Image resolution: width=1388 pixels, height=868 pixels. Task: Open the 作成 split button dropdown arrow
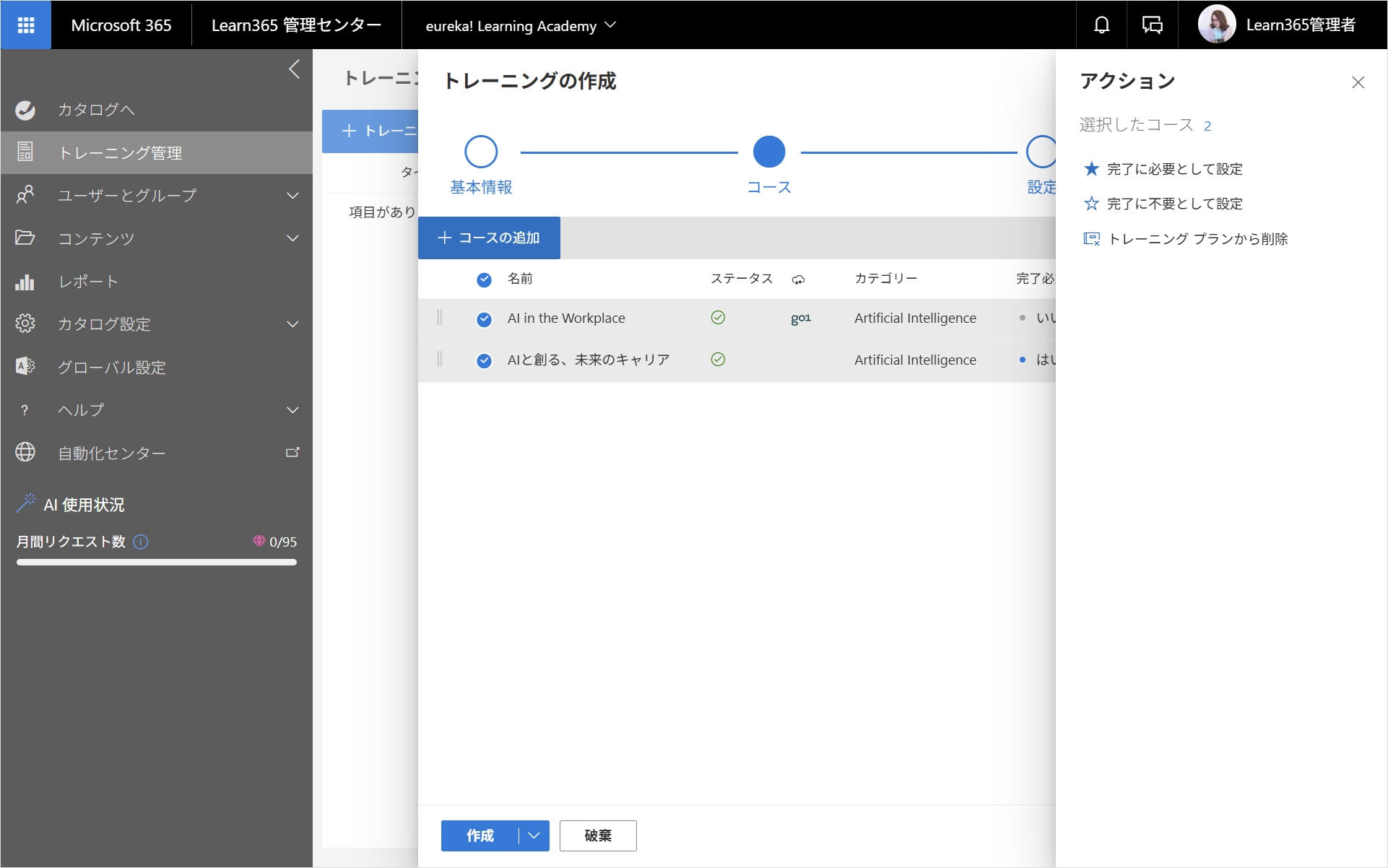pyautogui.click(x=534, y=836)
